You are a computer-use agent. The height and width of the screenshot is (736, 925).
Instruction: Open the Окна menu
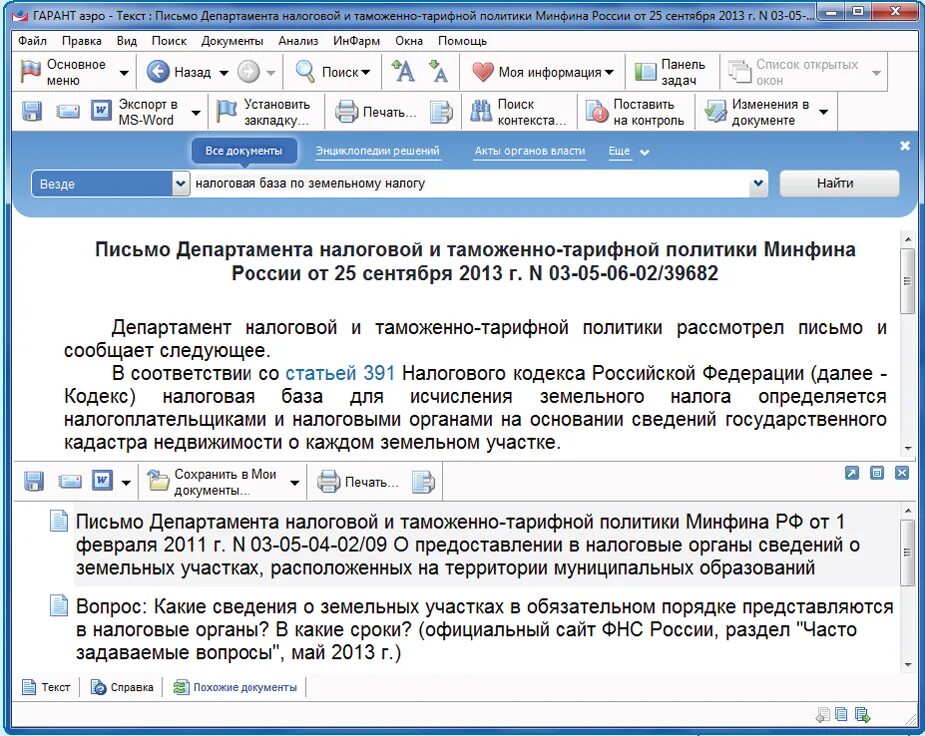click(x=409, y=41)
